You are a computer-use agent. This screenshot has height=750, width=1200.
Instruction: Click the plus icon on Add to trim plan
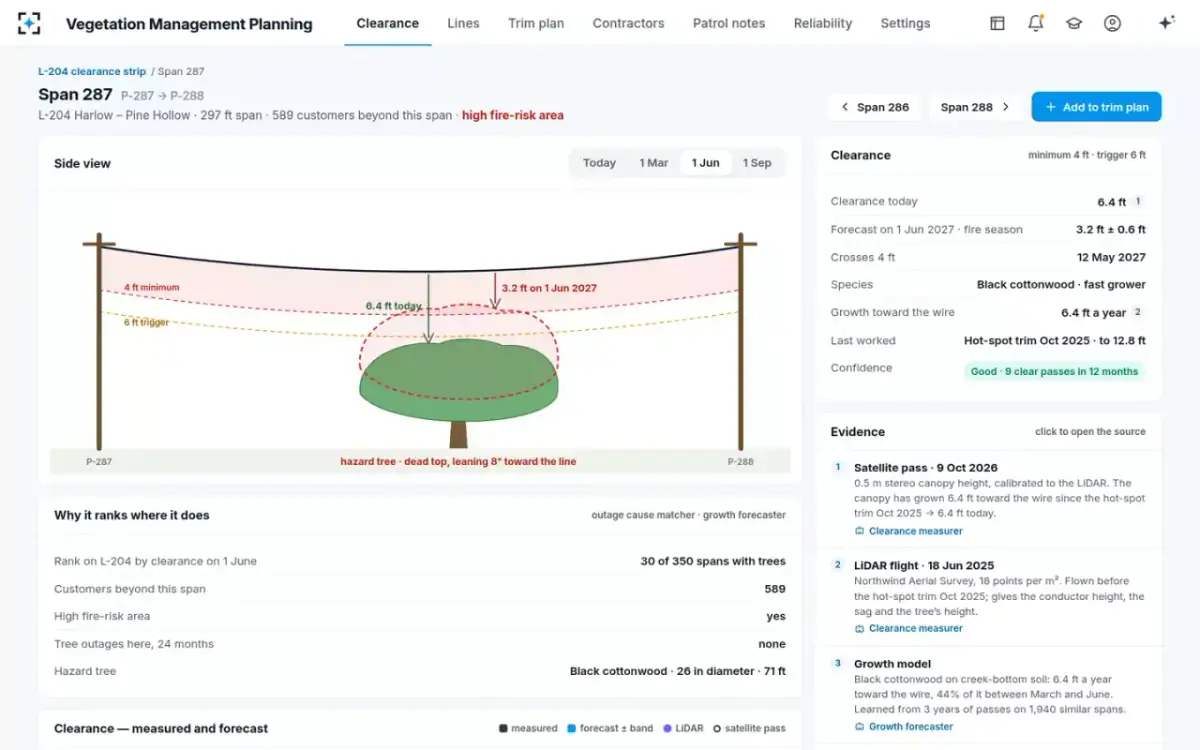pyautogui.click(x=1050, y=107)
